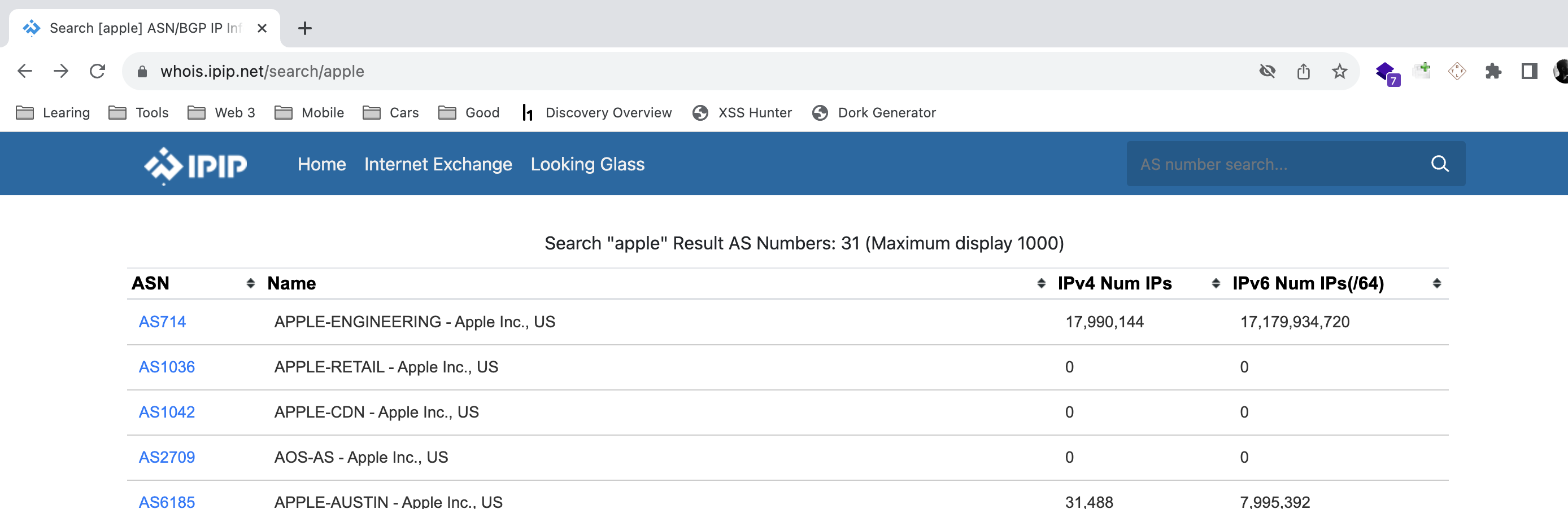
Task: Click the crossed-out eye icon in the address bar
Action: click(1268, 71)
